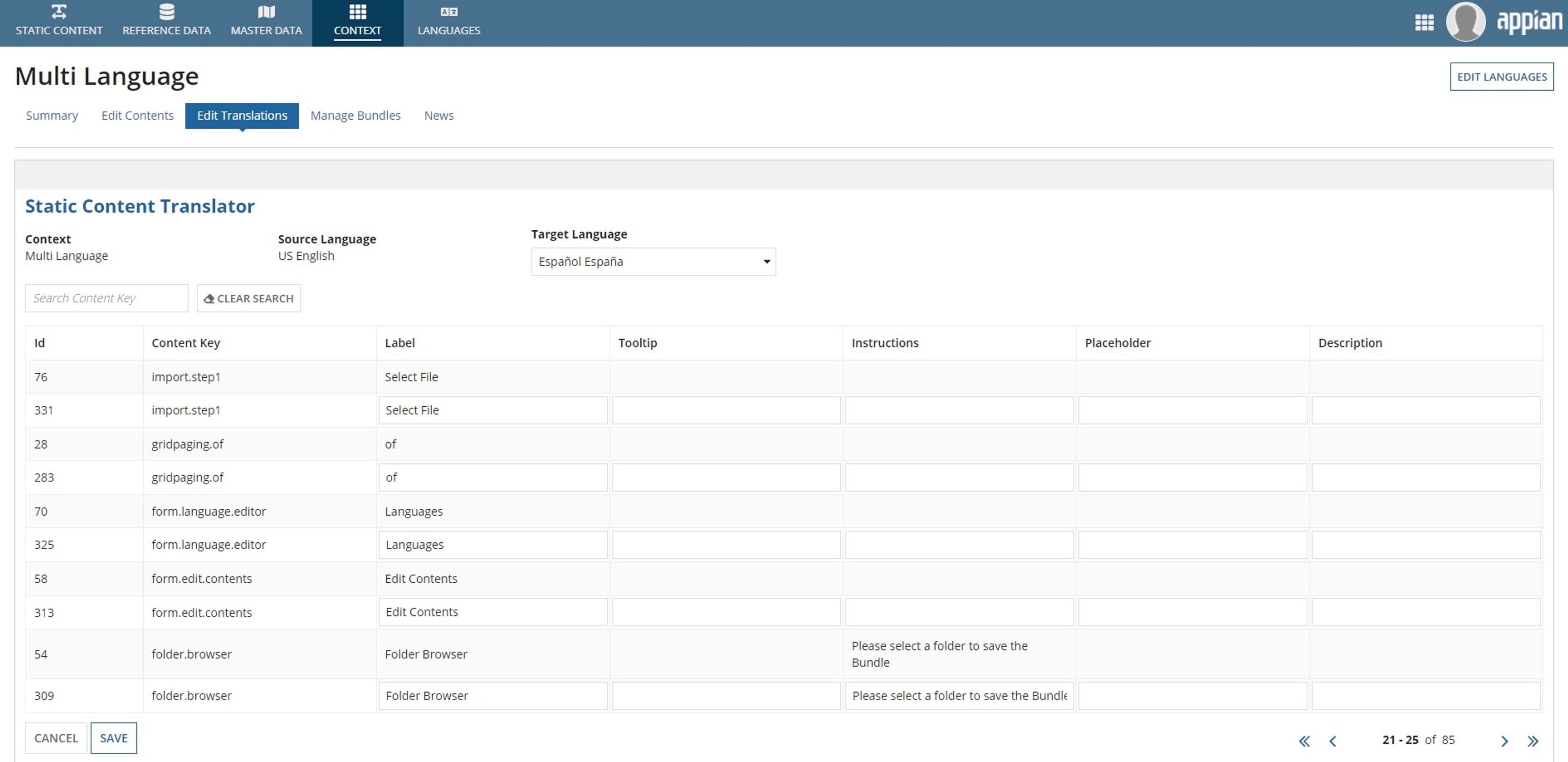The width and height of the screenshot is (1568, 762).
Task: Click the eraser icon in Clear Search
Action: click(209, 299)
